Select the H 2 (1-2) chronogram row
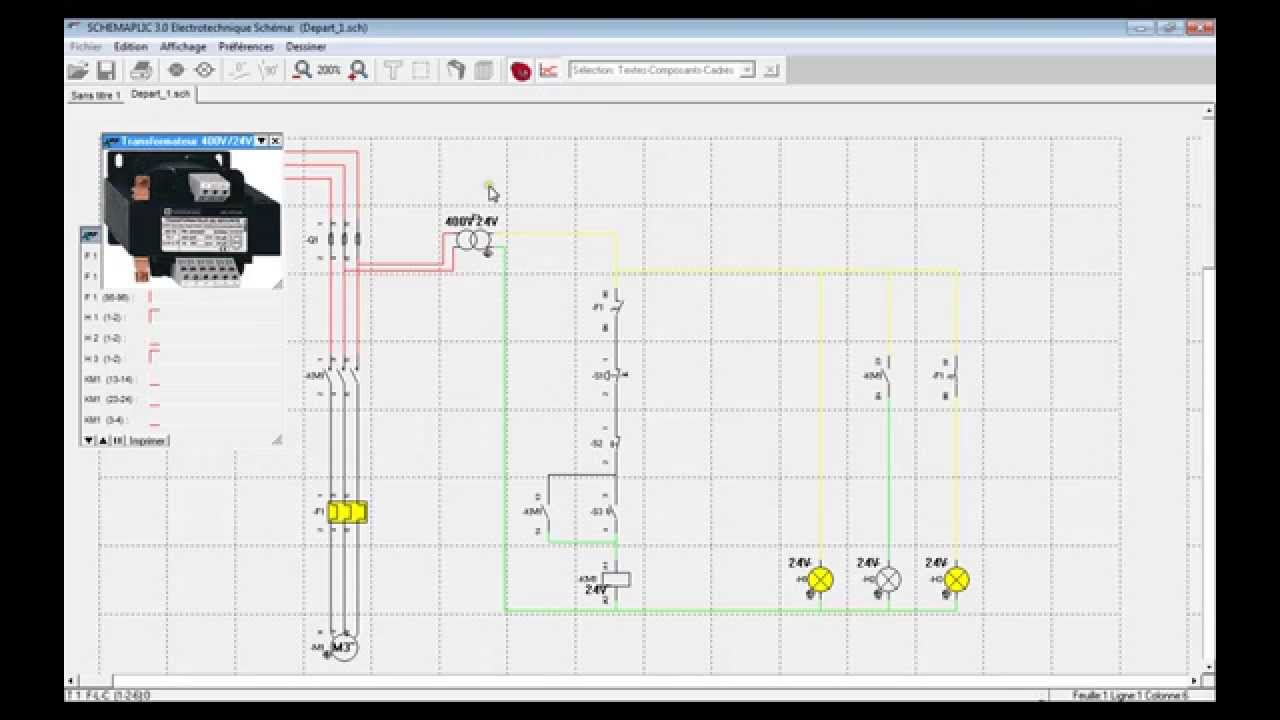Viewport: 1280px width, 720px height. pos(180,338)
